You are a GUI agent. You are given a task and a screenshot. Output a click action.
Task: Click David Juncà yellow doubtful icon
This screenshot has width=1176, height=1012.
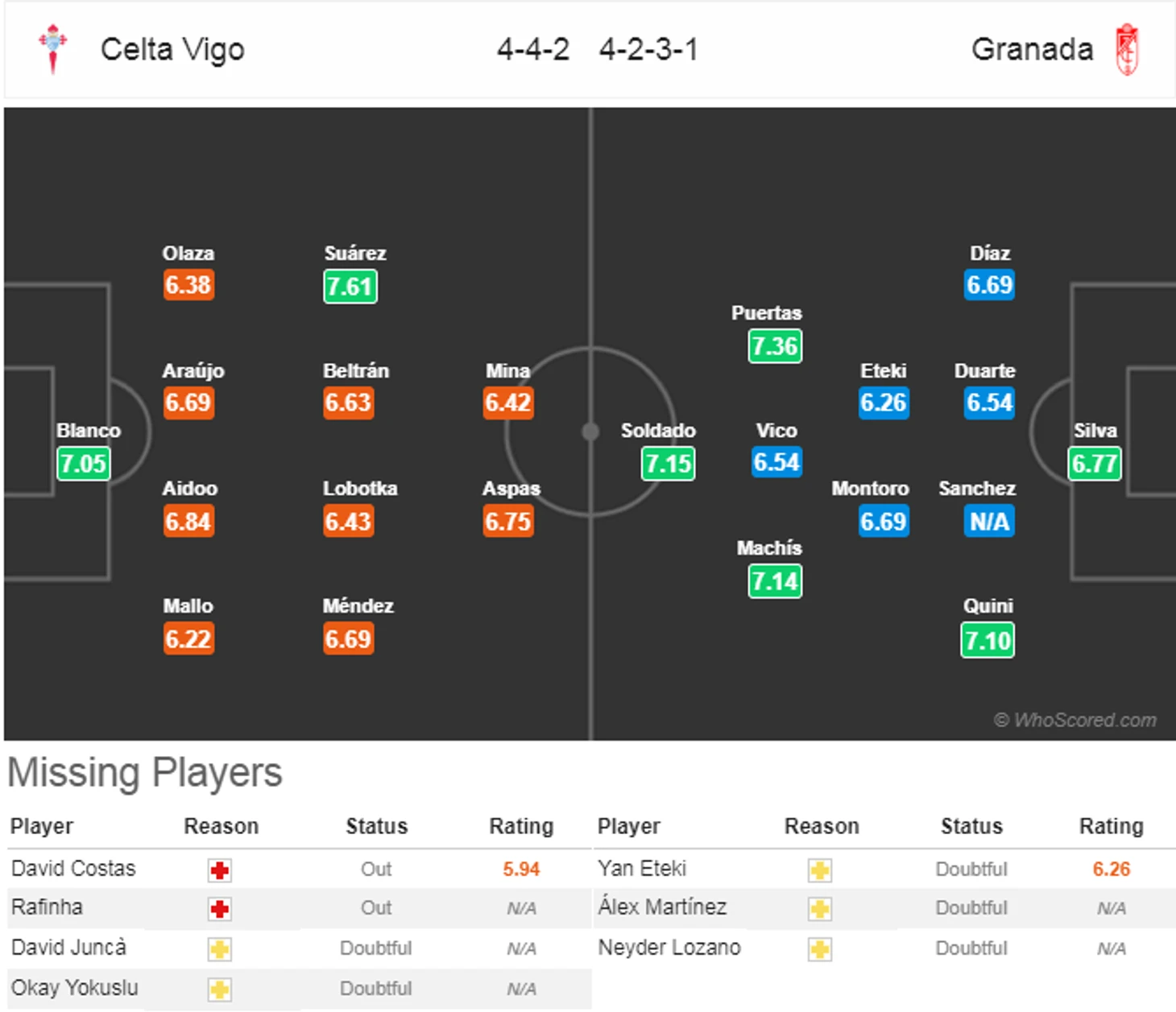click(219, 949)
